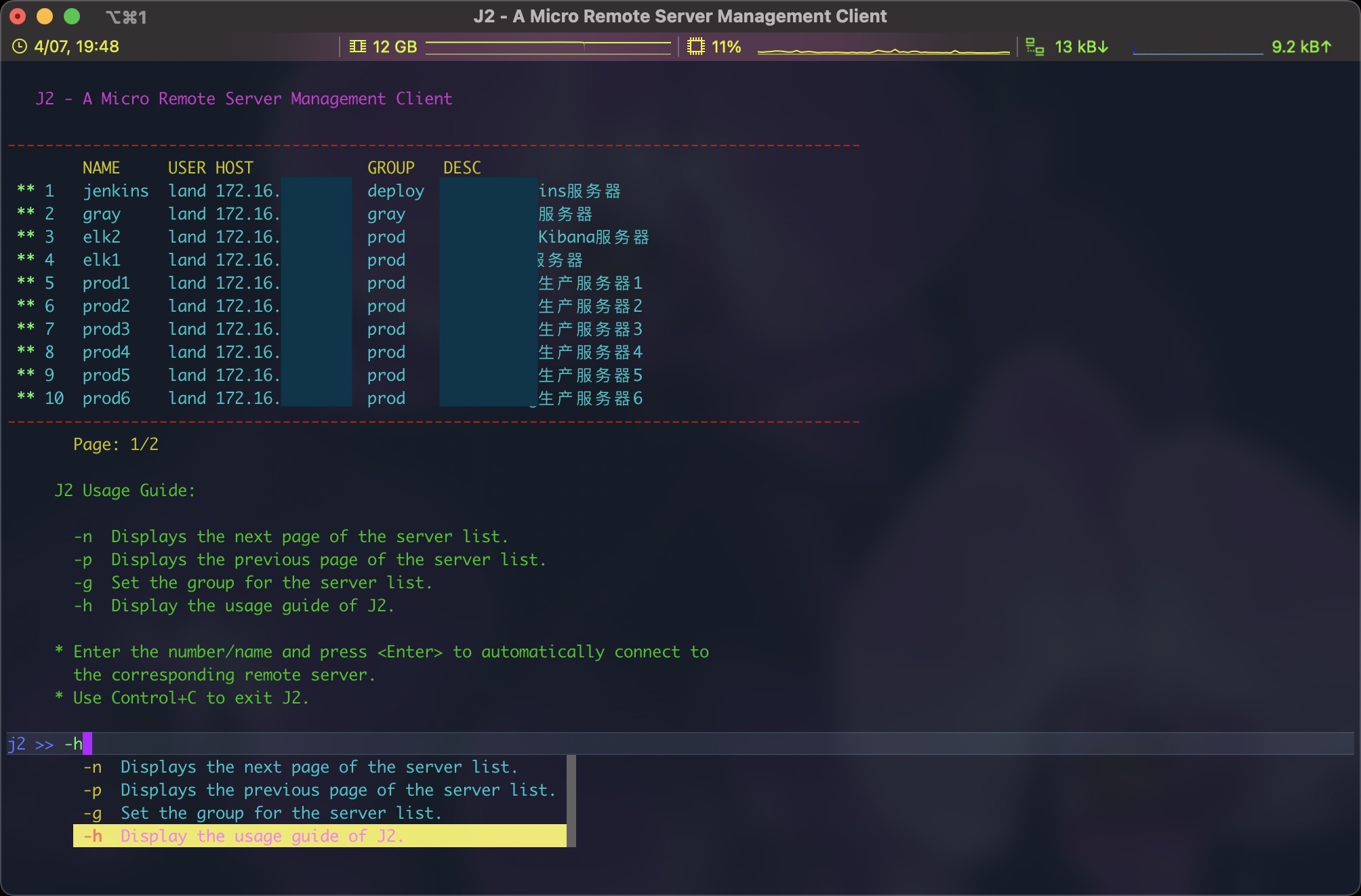Viewport: 1361px width, 896px height.
Task: Click the 12 GB memory usage graph
Action: click(548, 47)
